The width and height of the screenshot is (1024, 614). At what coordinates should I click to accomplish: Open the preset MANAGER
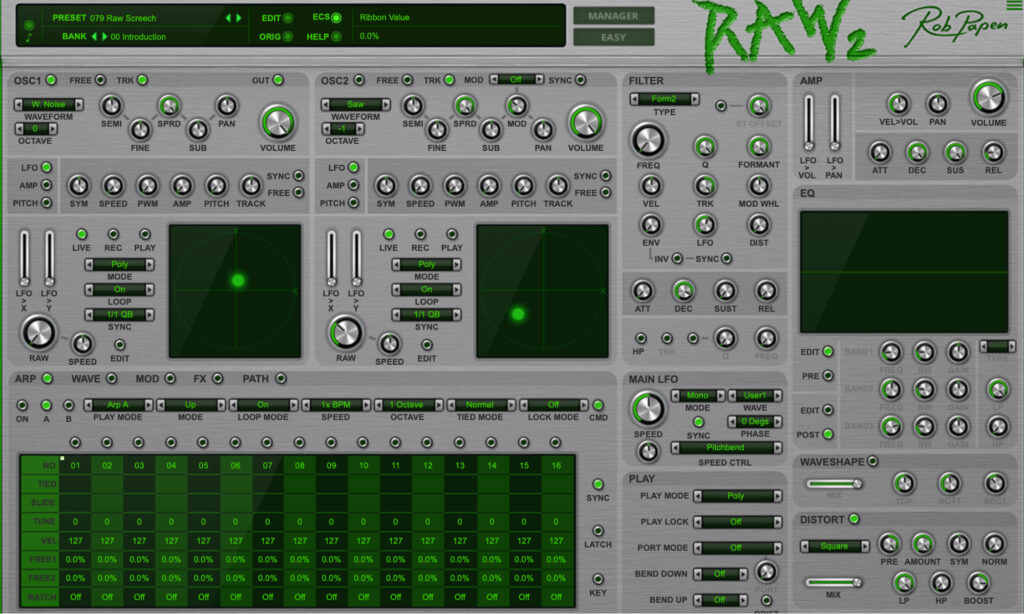(x=613, y=16)
